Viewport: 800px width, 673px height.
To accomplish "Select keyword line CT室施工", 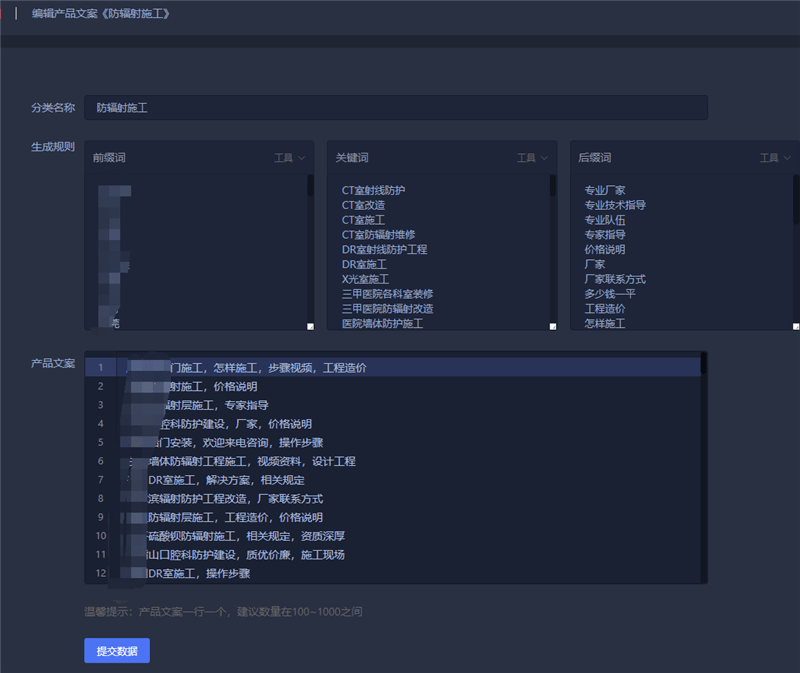I will [363, 220].
